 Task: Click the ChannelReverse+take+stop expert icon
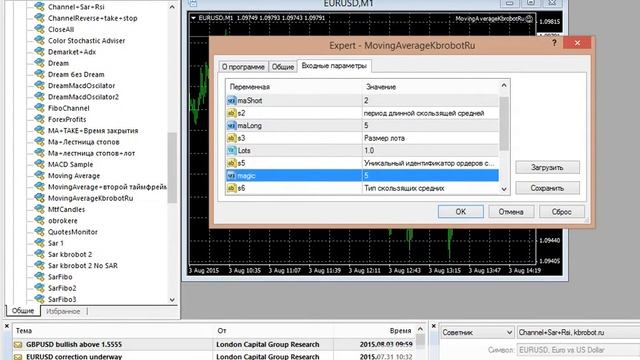(x=39, y=18)
